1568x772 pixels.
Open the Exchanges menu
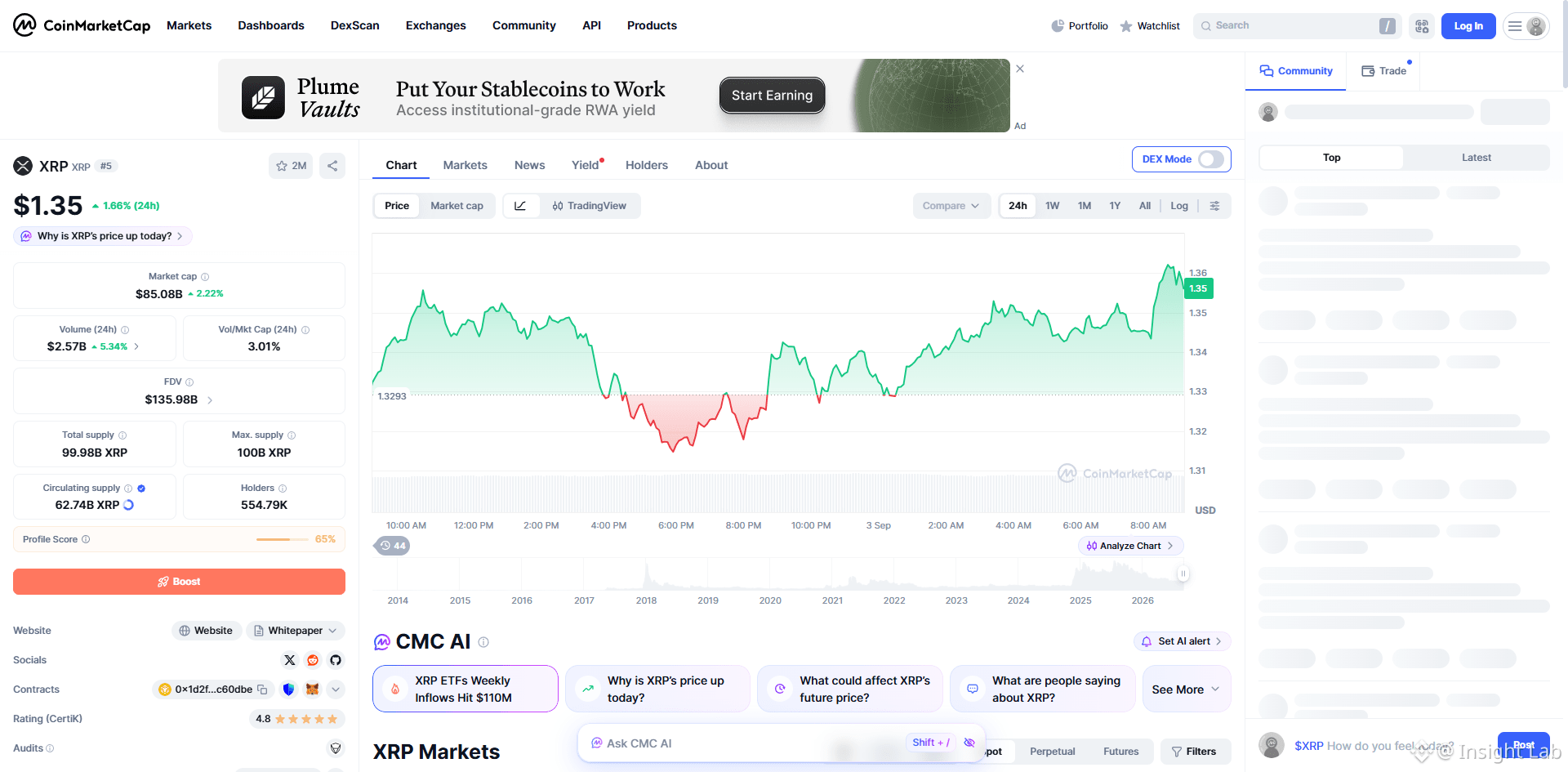coord(435,25)
